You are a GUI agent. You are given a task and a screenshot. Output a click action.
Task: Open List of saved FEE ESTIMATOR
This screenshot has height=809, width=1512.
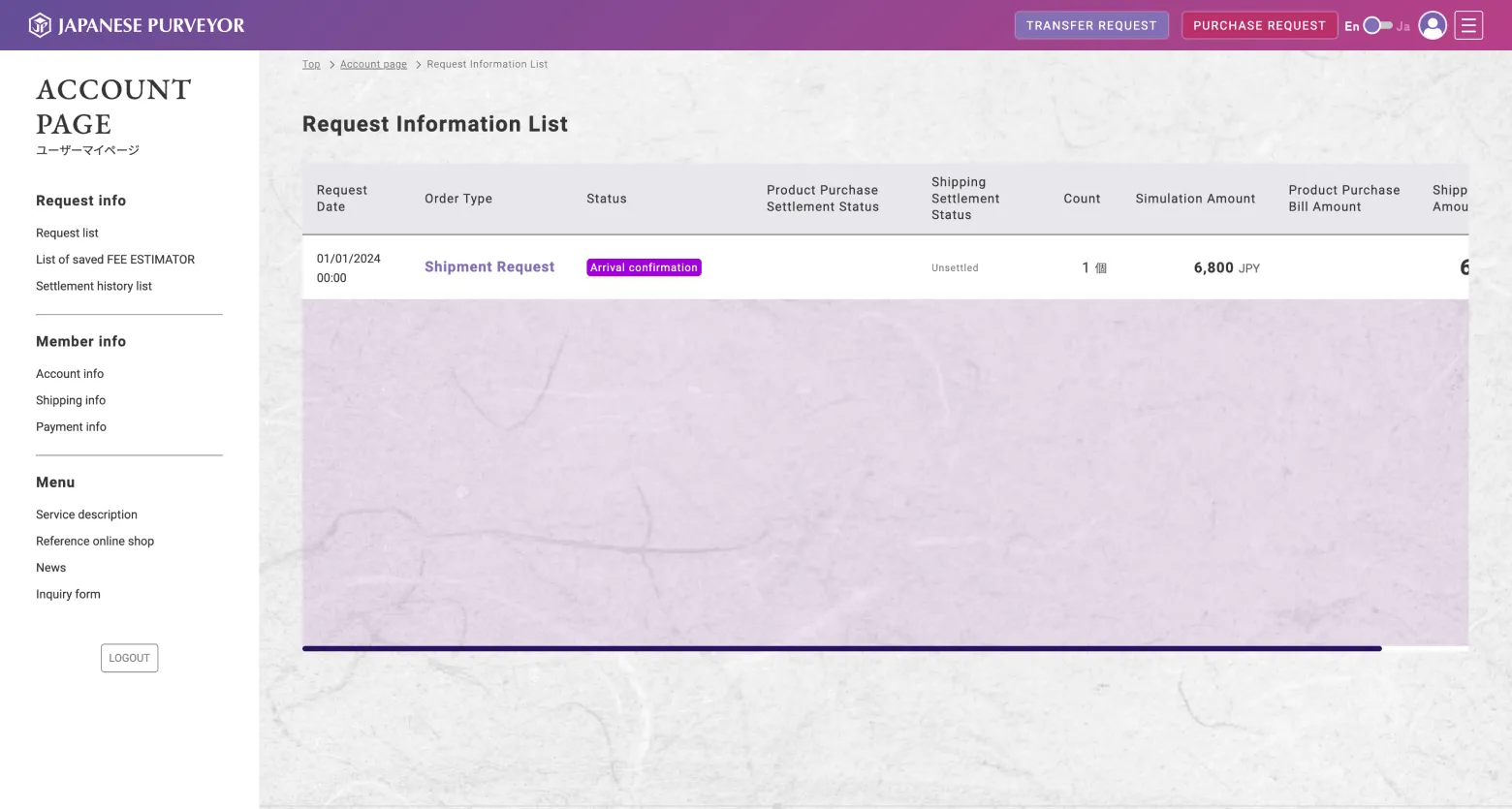[115, 260]
